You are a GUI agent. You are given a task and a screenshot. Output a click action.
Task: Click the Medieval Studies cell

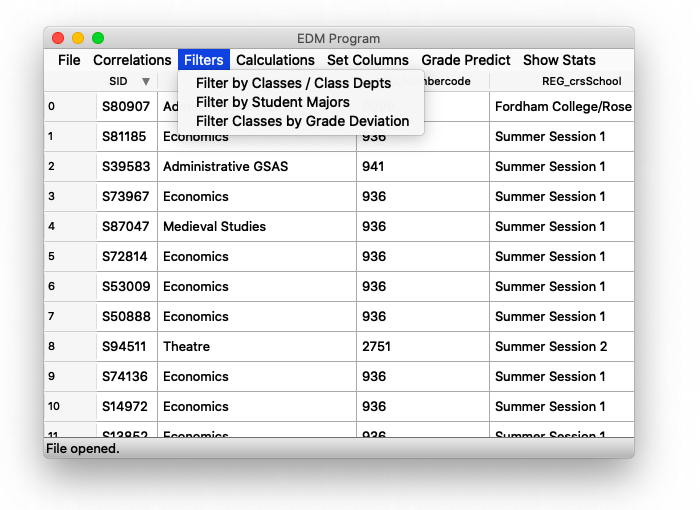point(214,227)
